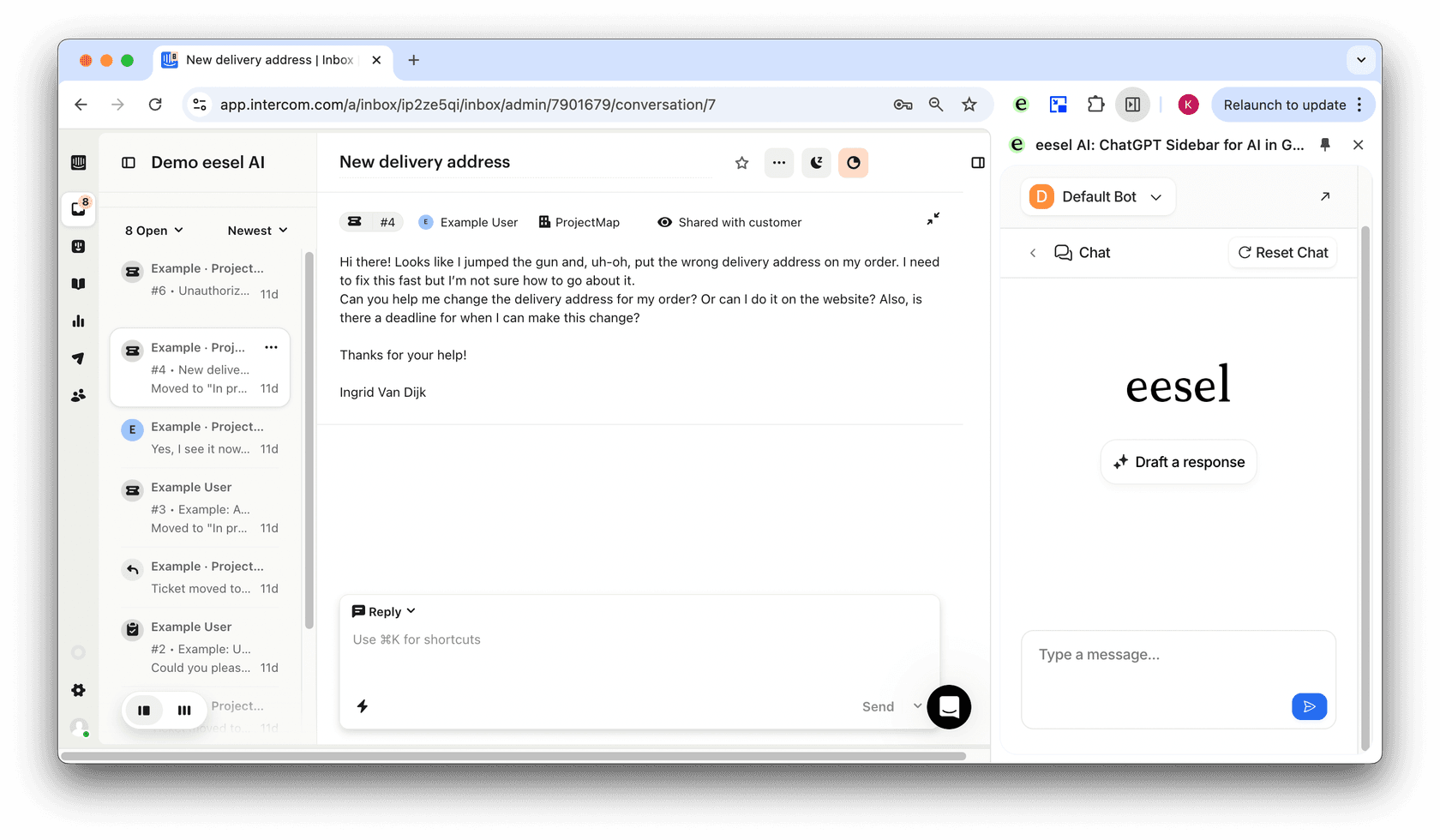Open the Unauthorized #6 conversation item
This screenshot has width=1440, height=840.
[x=201, y=280]
